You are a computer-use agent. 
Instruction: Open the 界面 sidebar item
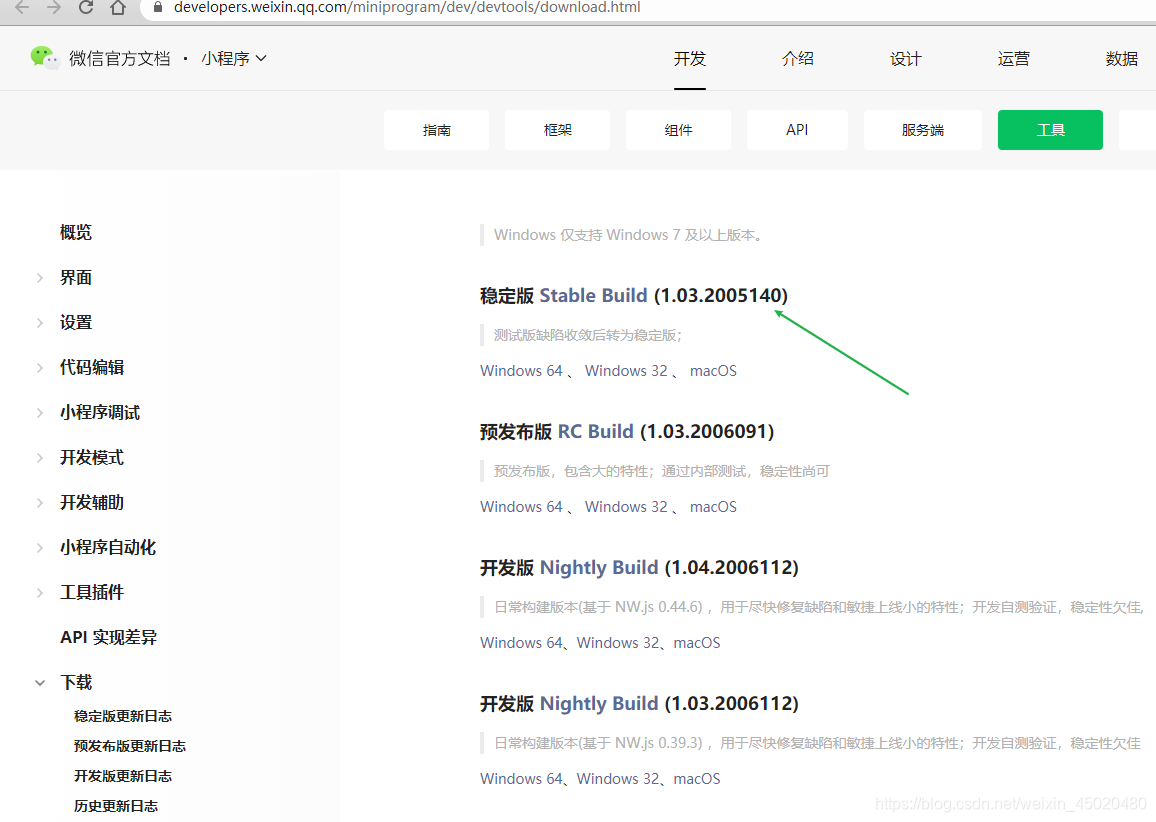tap(76, 278)
